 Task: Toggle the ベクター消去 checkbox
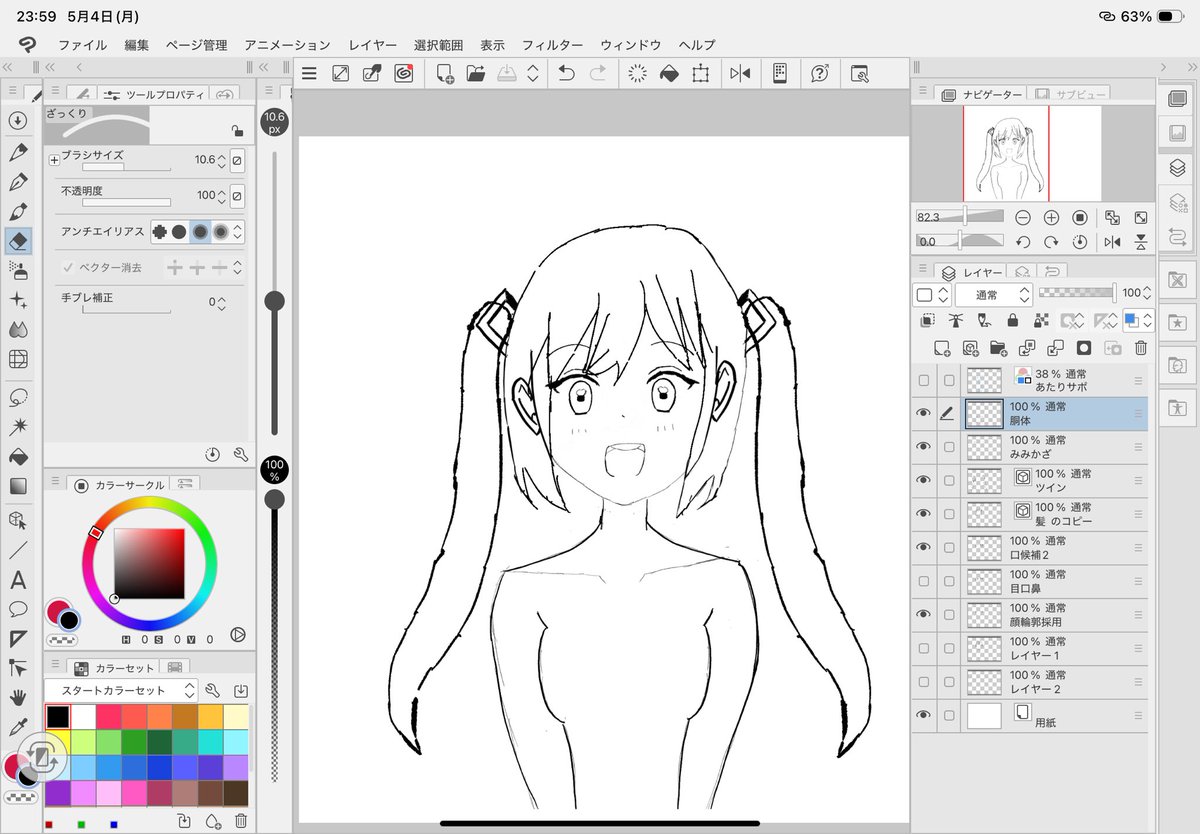tap(68, 268)
